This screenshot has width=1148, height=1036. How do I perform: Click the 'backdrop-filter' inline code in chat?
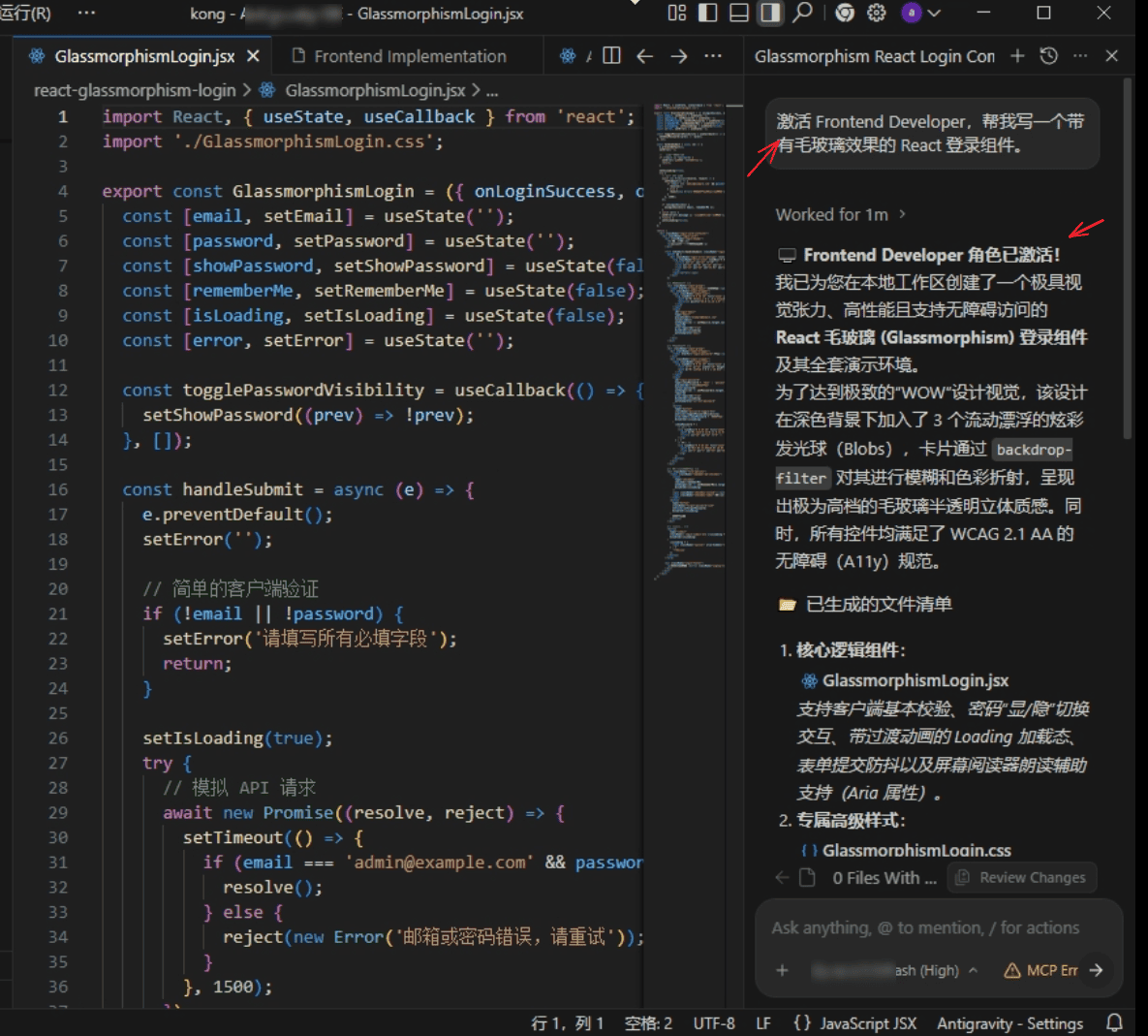pos(924,463)
